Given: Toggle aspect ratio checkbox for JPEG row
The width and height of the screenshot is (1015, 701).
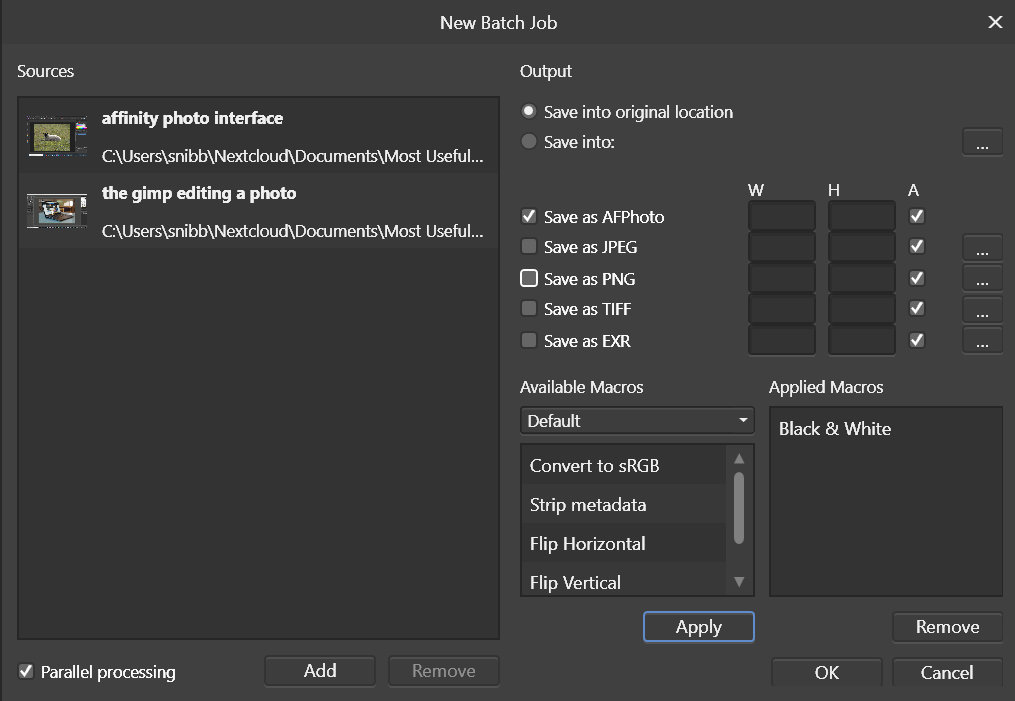Looking at the screenshot, I should point(917,246).
